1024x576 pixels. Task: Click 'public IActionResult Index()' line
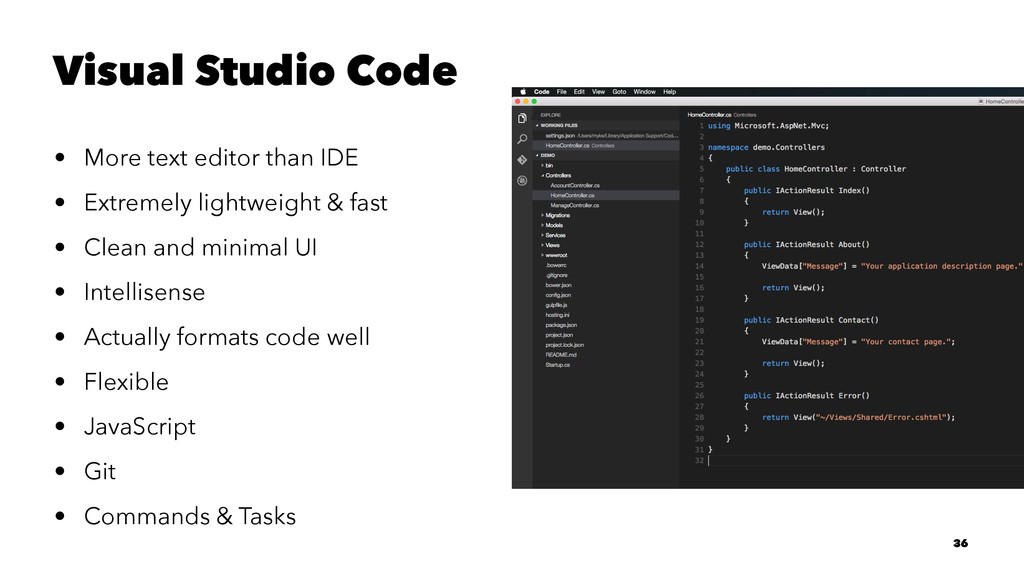tap(807, 191)
